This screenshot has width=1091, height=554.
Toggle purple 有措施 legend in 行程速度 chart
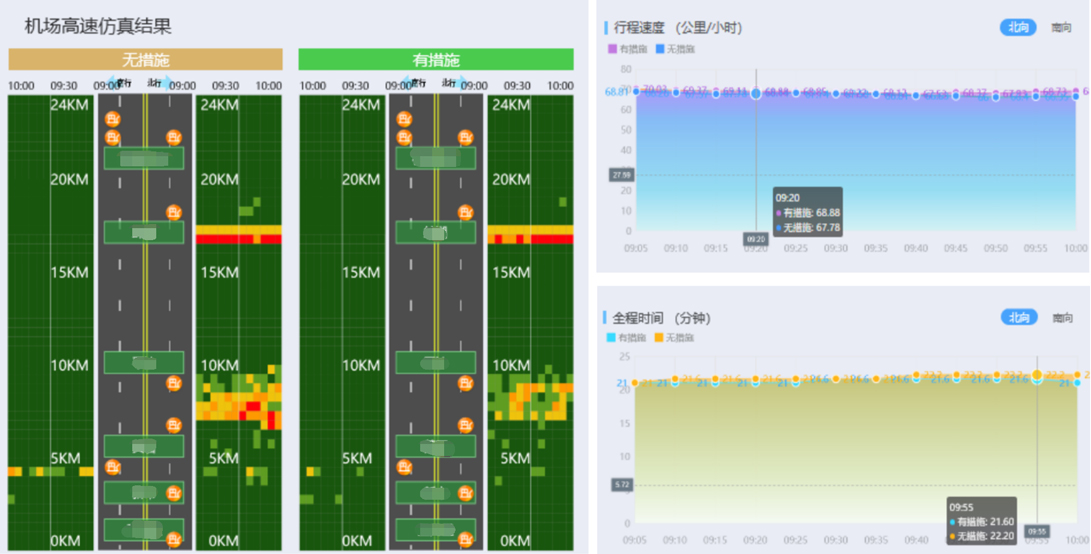tap(626, 49)
